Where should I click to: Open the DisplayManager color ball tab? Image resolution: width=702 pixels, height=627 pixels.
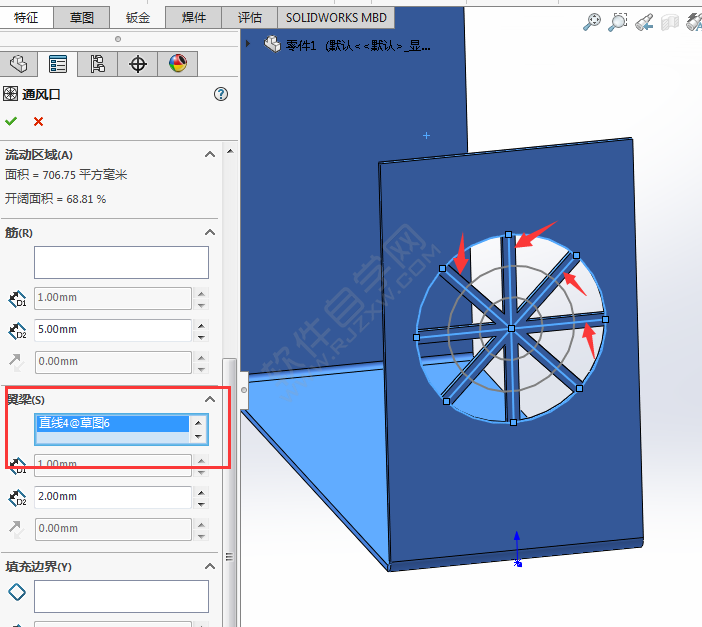tap(178, 64)
